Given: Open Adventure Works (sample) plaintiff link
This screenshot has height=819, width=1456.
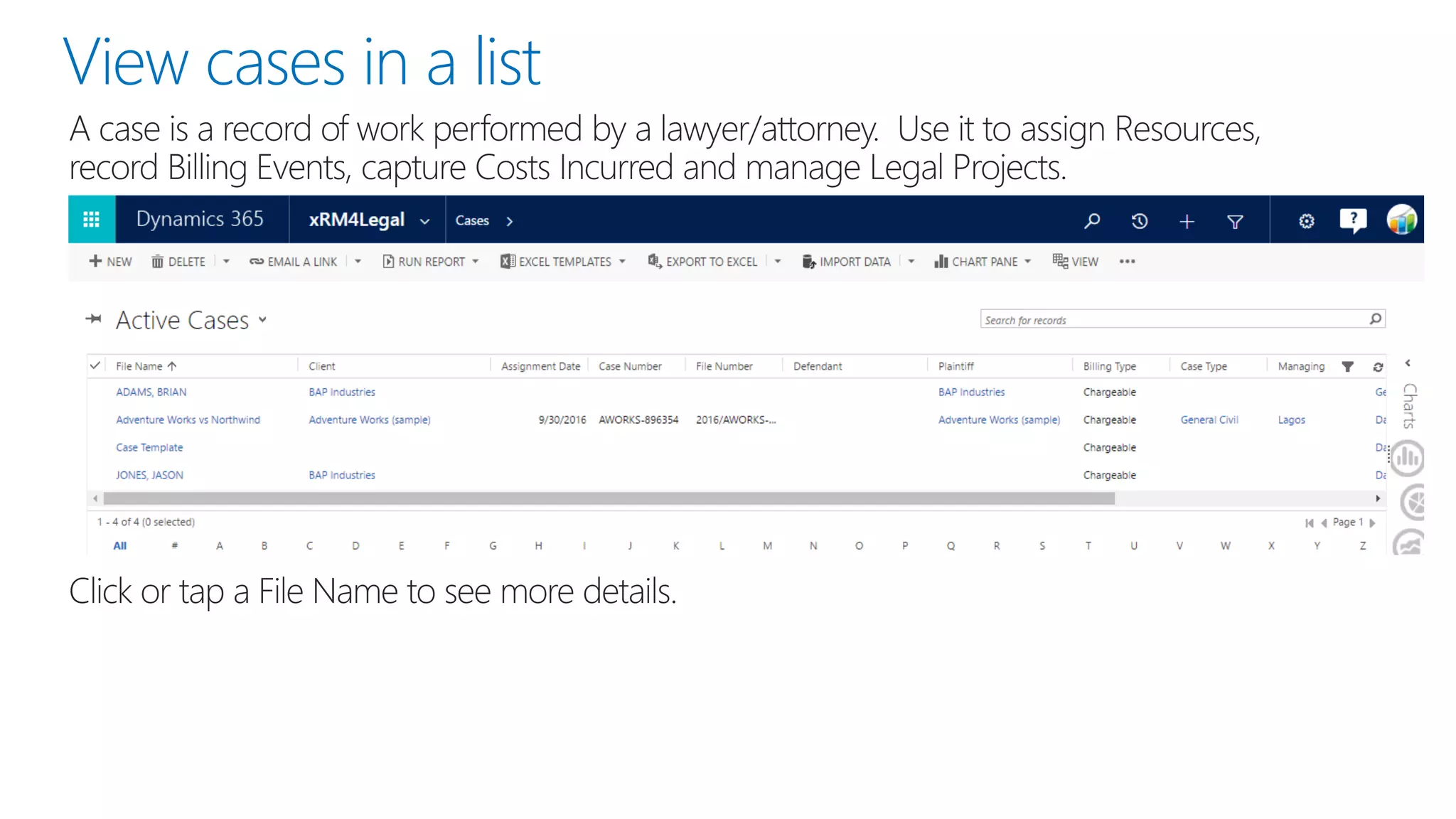Looking at the screenshot, I should [999, 420].
